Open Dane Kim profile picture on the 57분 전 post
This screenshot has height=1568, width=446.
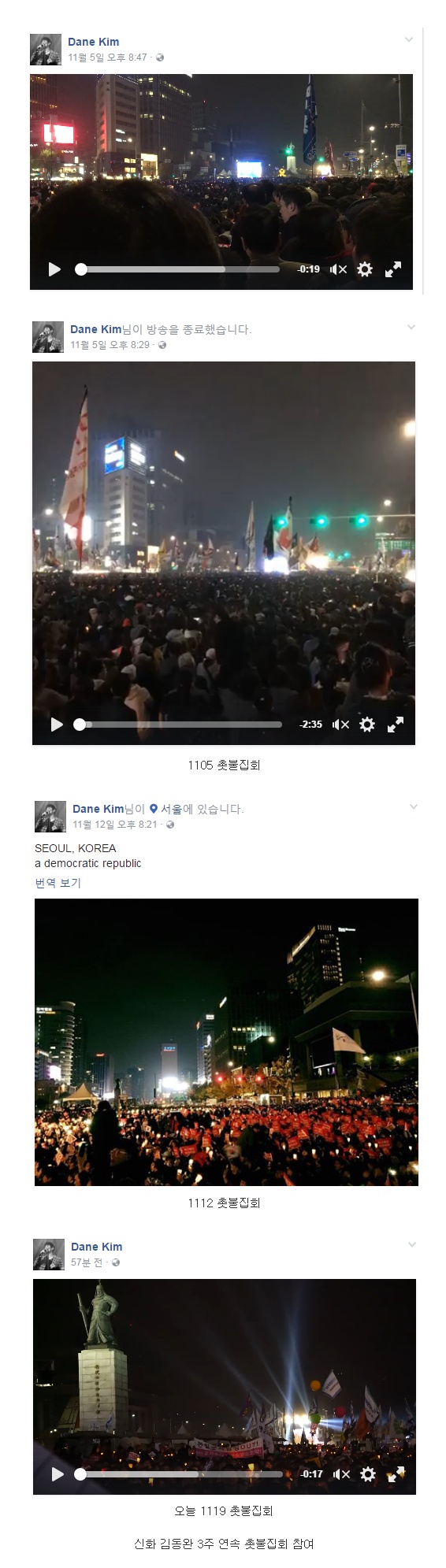49,1255
